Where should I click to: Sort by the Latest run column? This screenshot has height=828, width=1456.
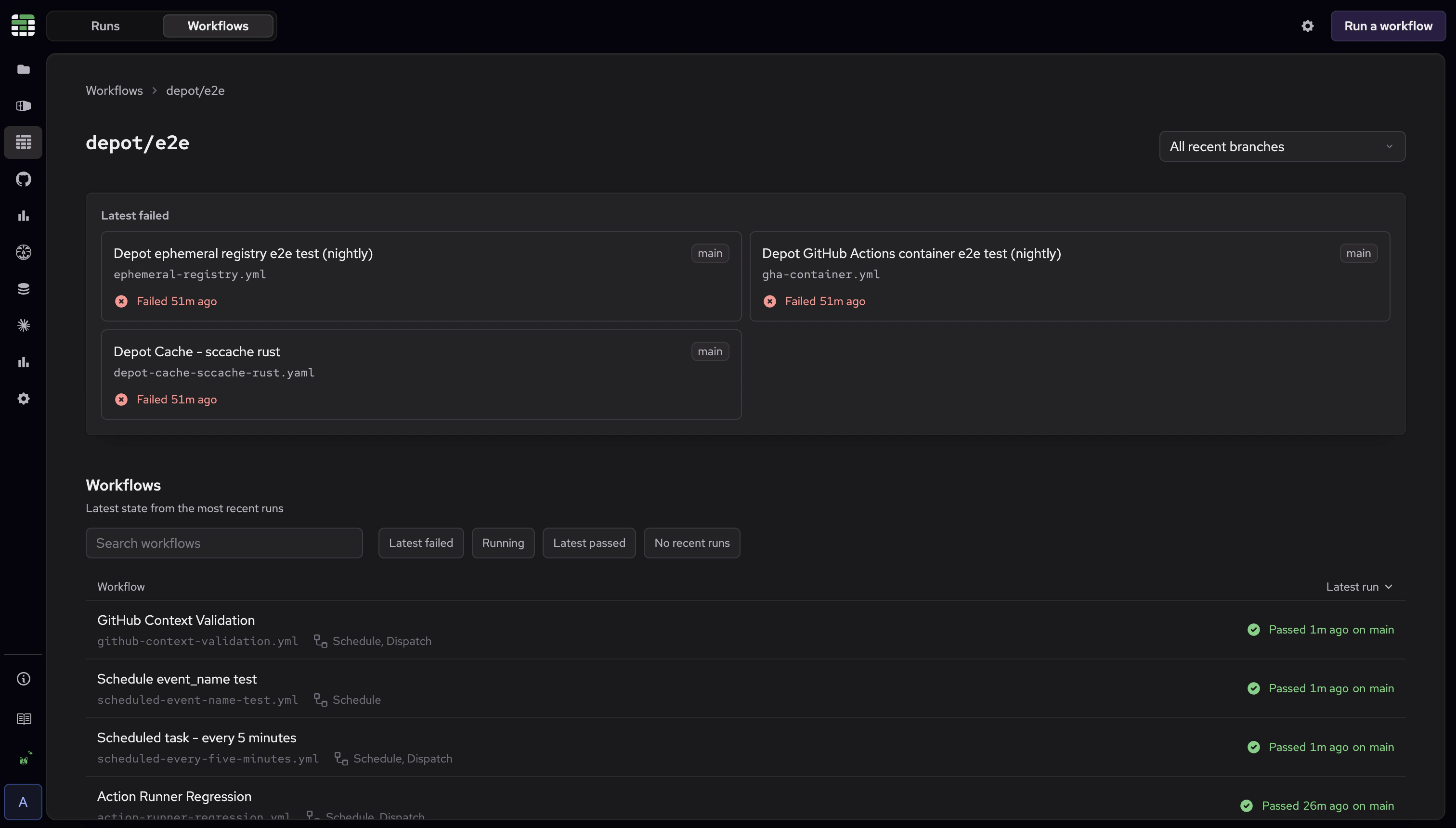(x=1359, y=587)
